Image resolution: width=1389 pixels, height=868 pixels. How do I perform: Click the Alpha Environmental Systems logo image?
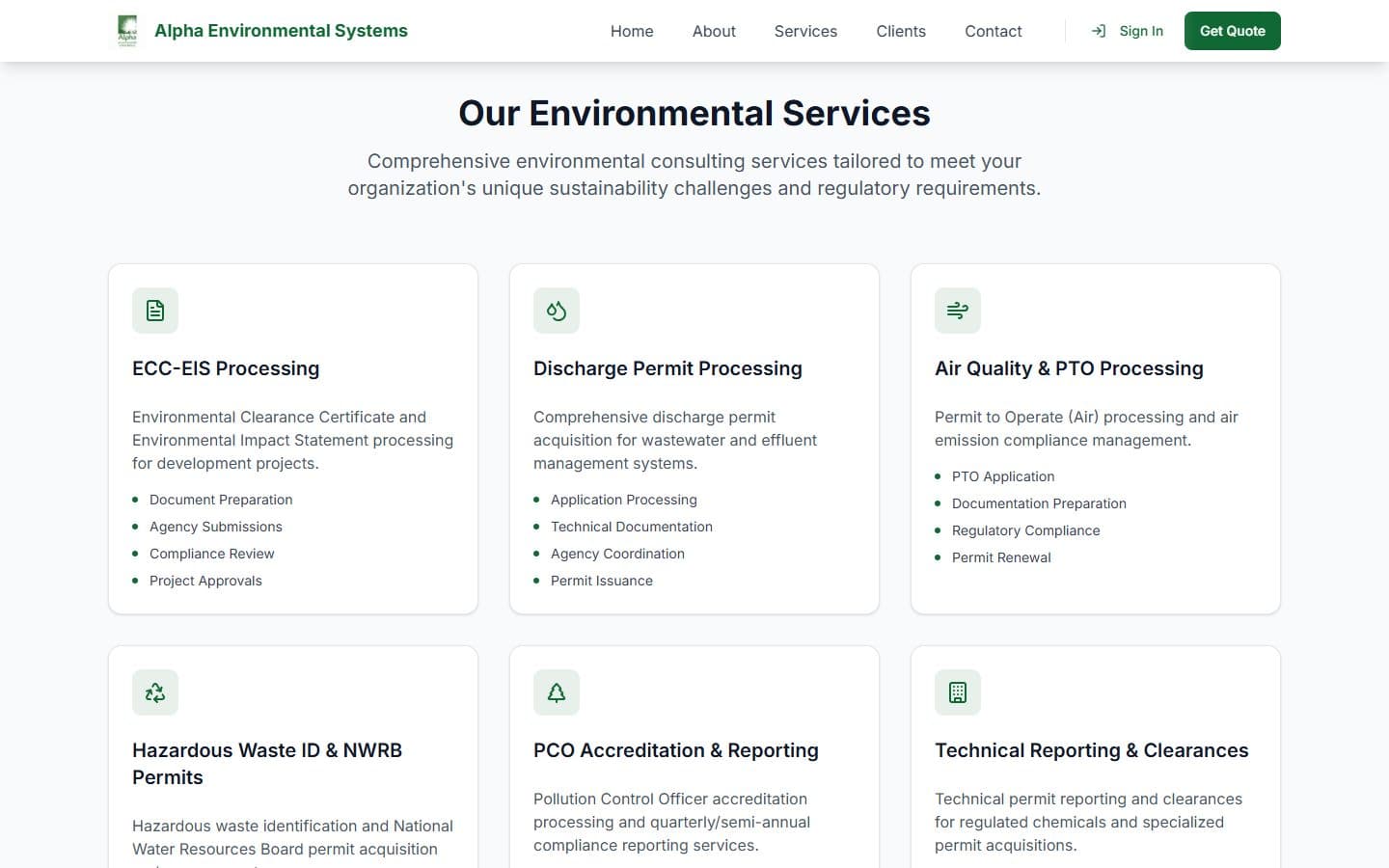(126, 31)
